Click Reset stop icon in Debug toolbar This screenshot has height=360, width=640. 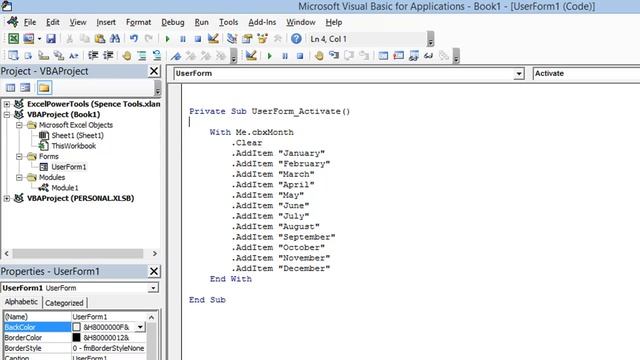click(x=300, y=56)
